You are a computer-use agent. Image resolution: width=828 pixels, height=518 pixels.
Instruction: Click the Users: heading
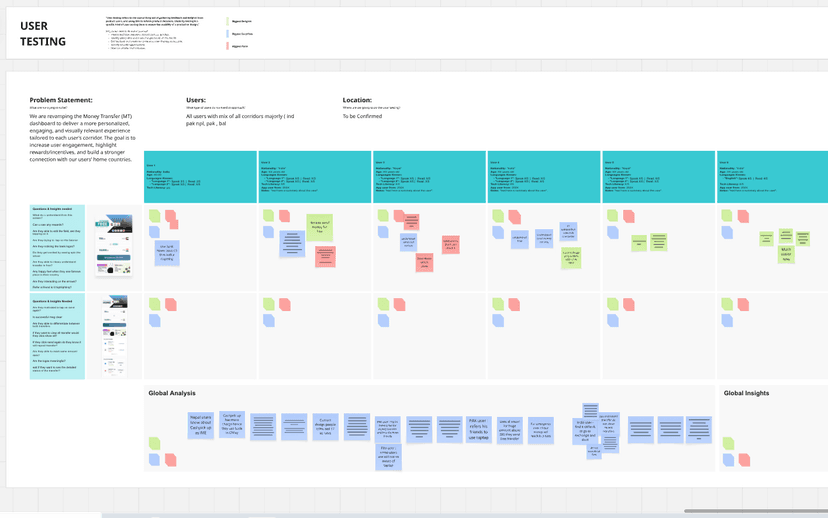click(x=196, y=100)
